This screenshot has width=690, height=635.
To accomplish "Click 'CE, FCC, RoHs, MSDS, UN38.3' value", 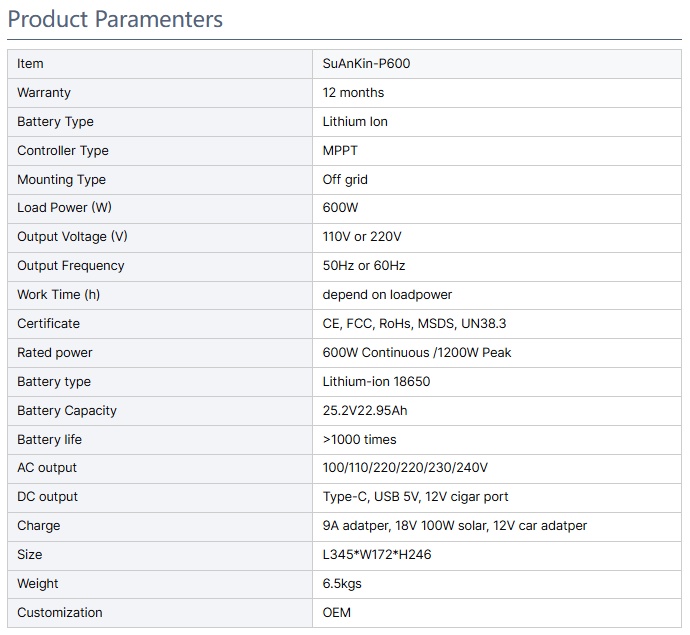I will (x=415, y=324).
